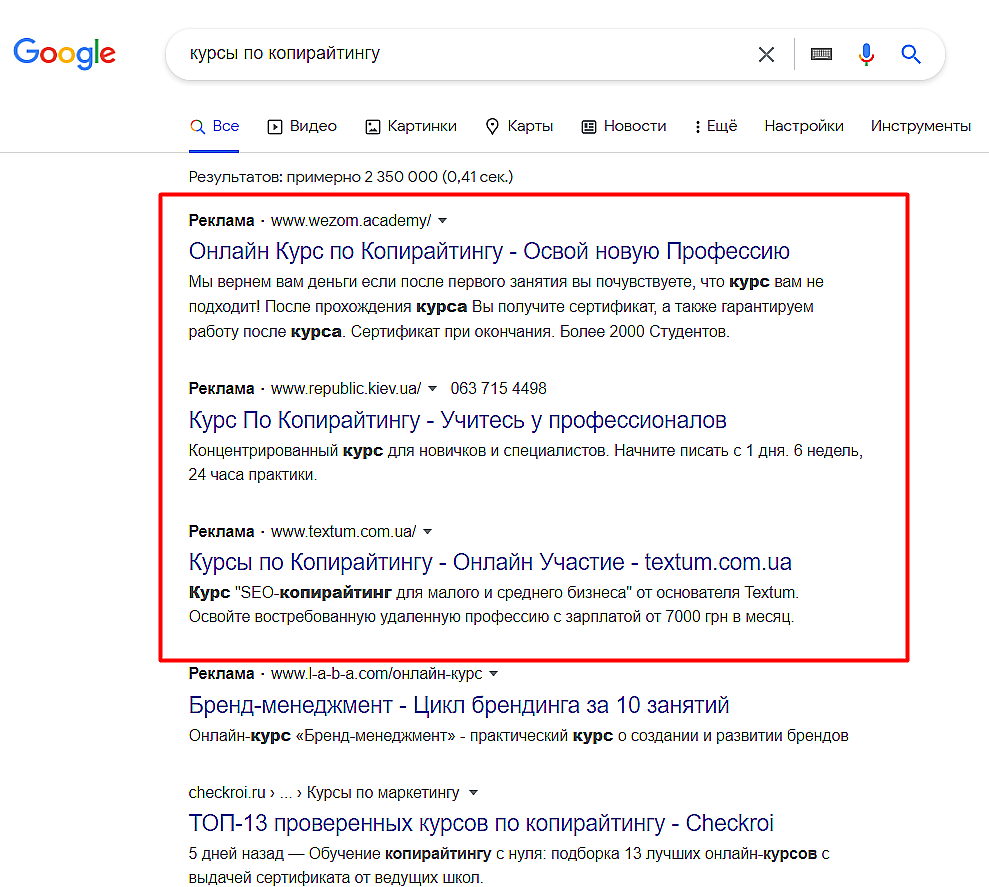Click into the search query field

point(467,54)
